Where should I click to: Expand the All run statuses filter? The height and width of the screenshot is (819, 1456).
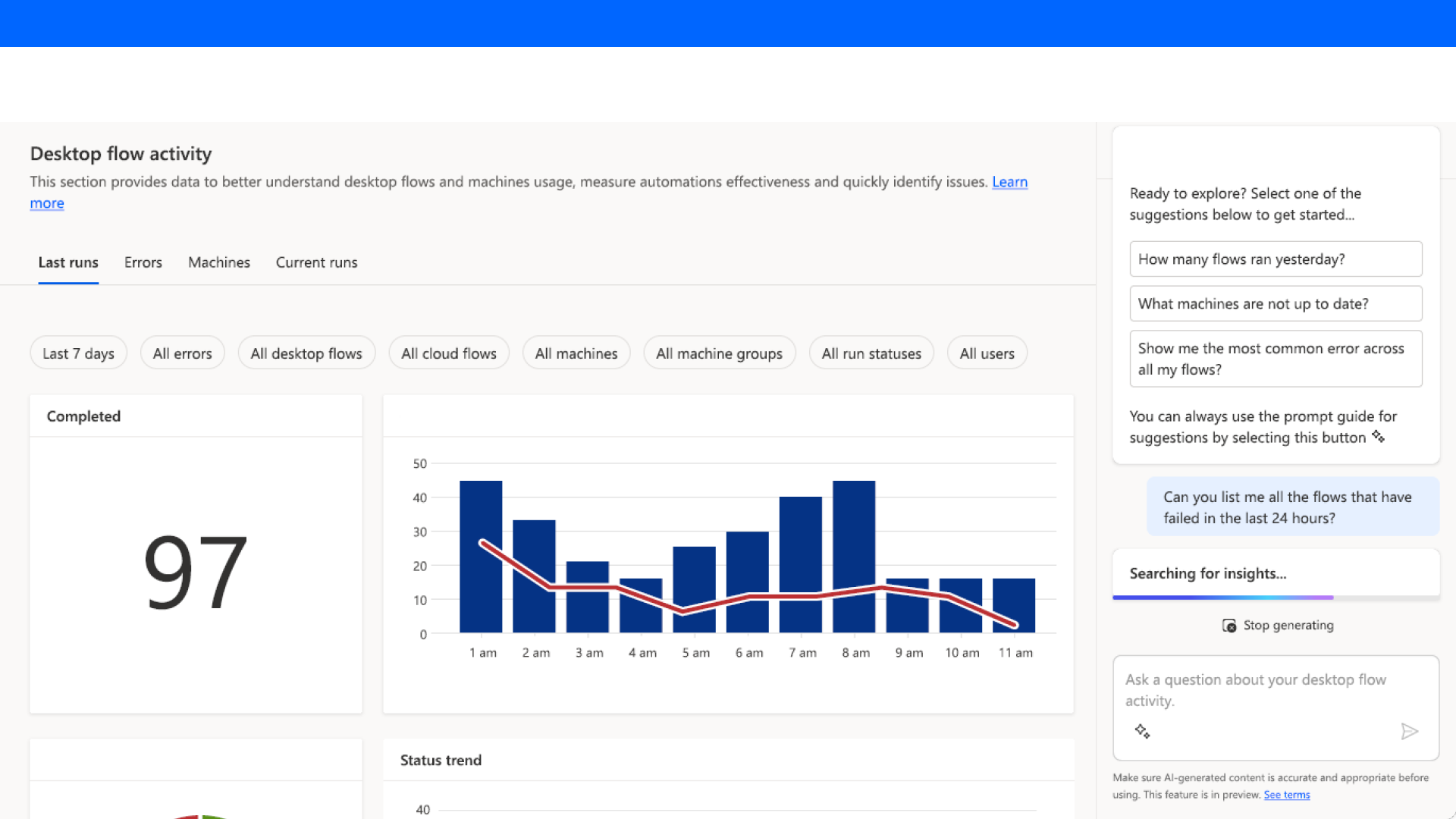point(871,353)
